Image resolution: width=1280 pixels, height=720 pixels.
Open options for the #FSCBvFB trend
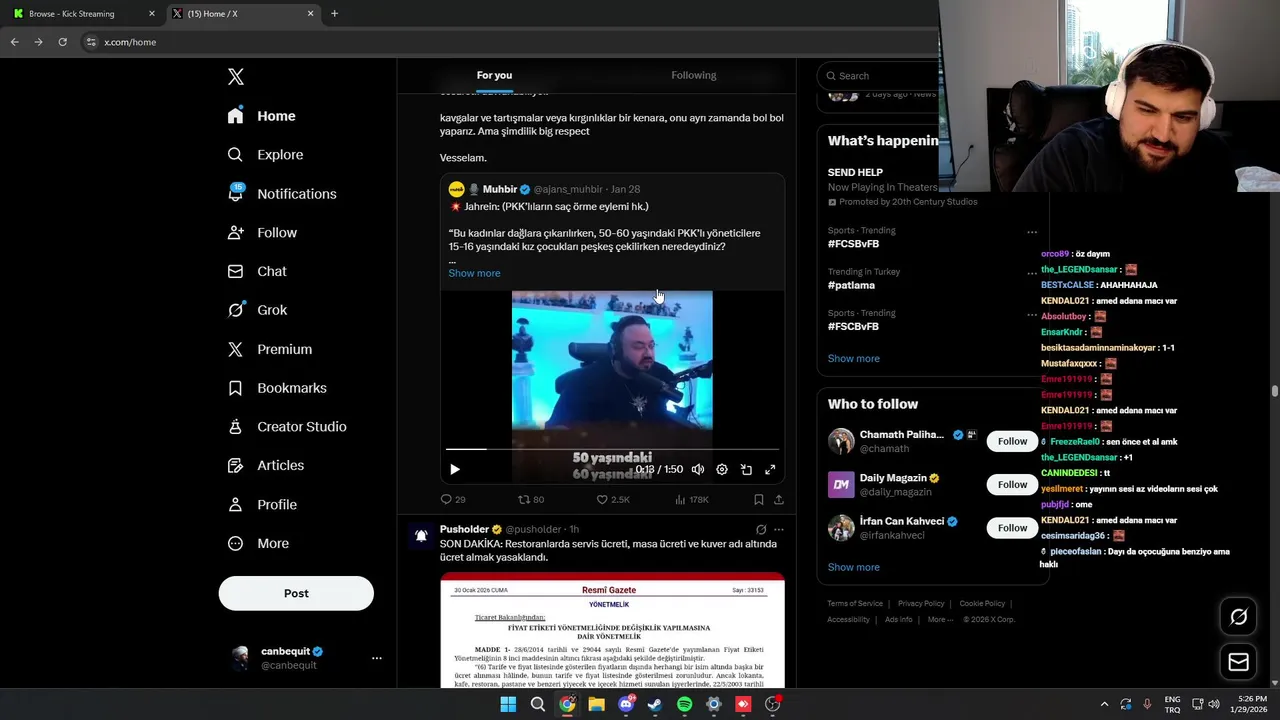pyautogui.click(x=1032, y=315)
